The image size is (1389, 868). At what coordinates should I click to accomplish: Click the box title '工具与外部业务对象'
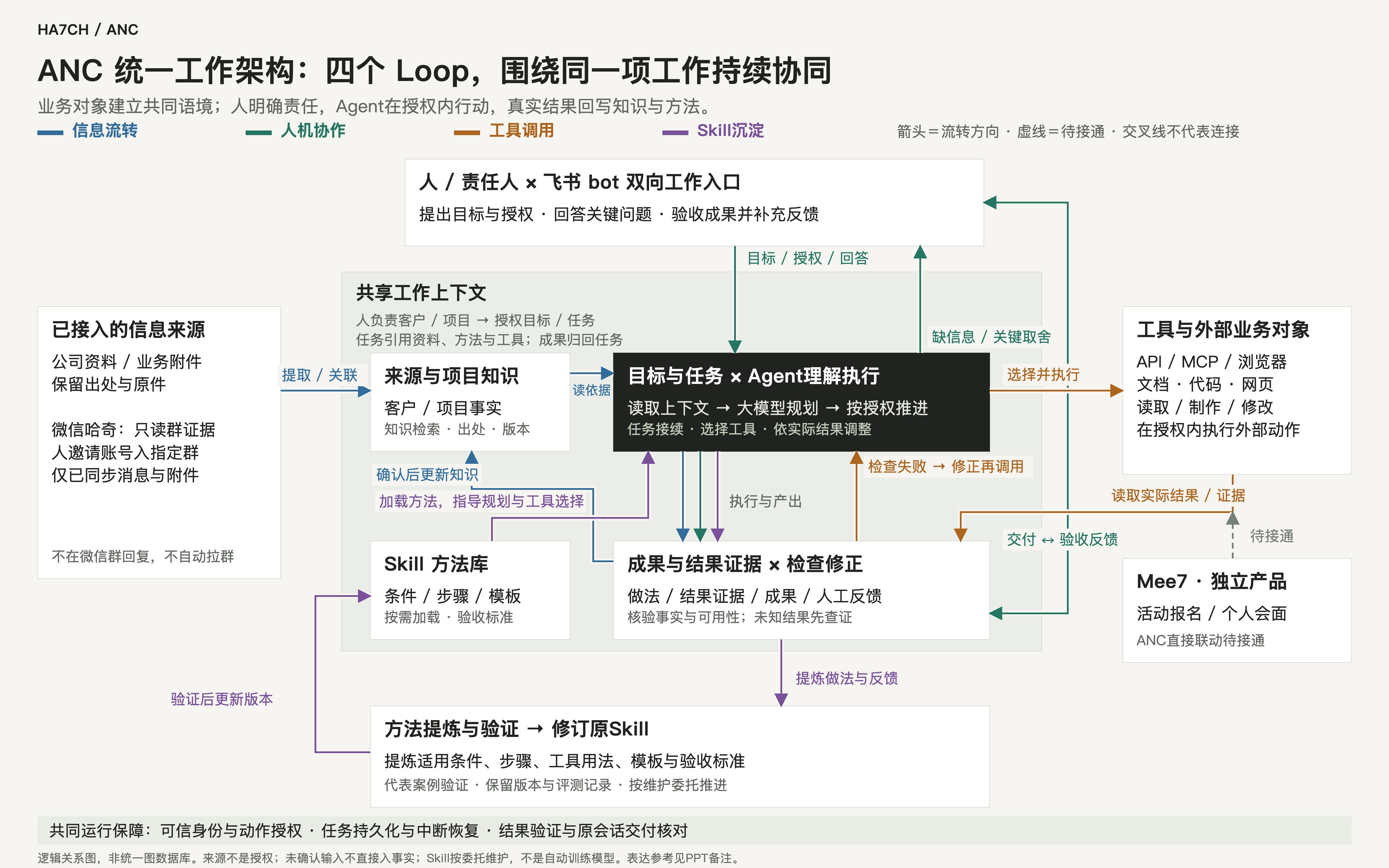(1223, 330)
